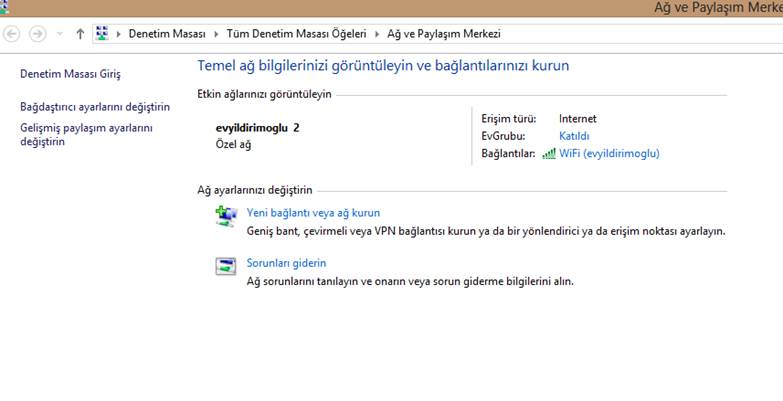Click the new connection setup icon

point(226,216)
